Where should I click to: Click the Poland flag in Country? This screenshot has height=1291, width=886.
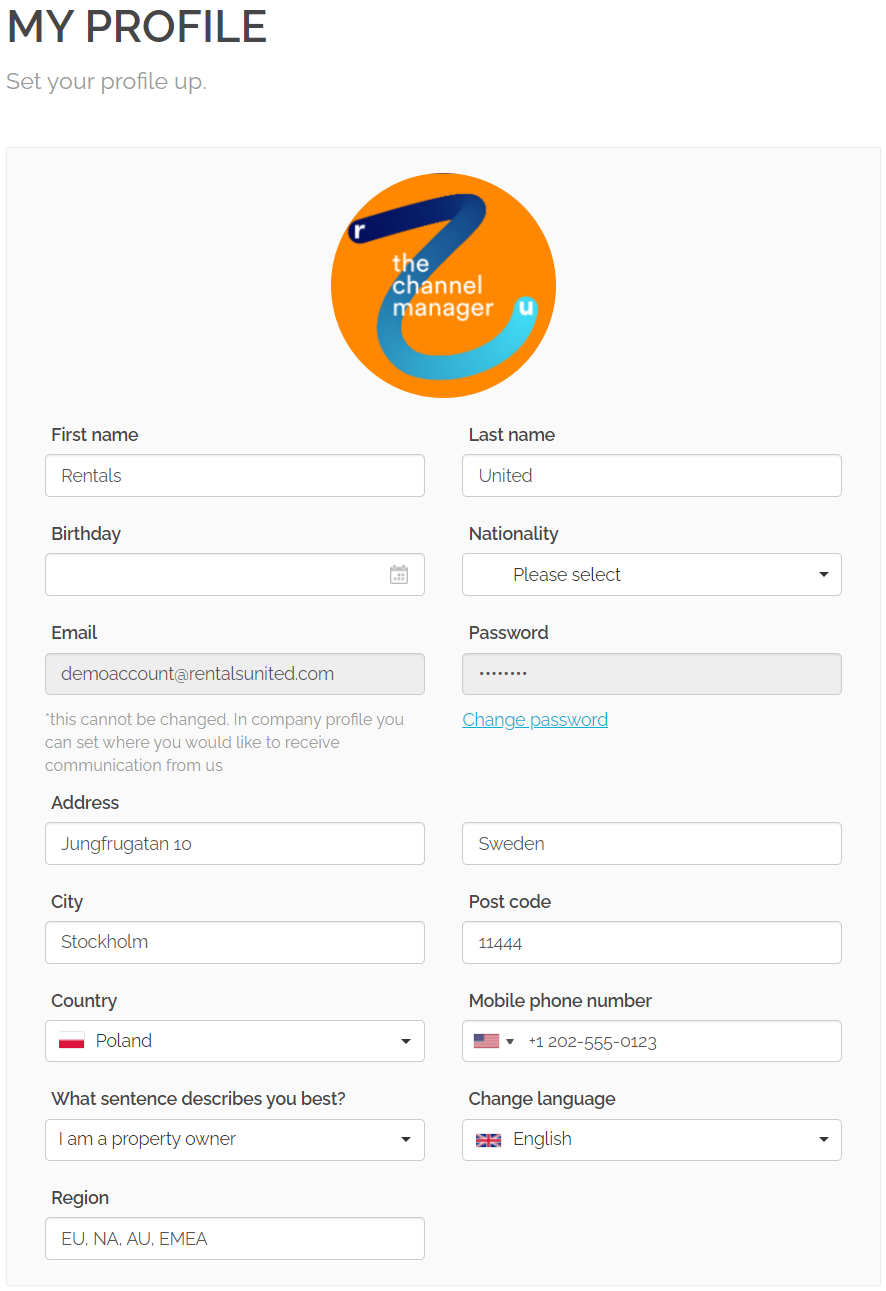click(71, 1041)
